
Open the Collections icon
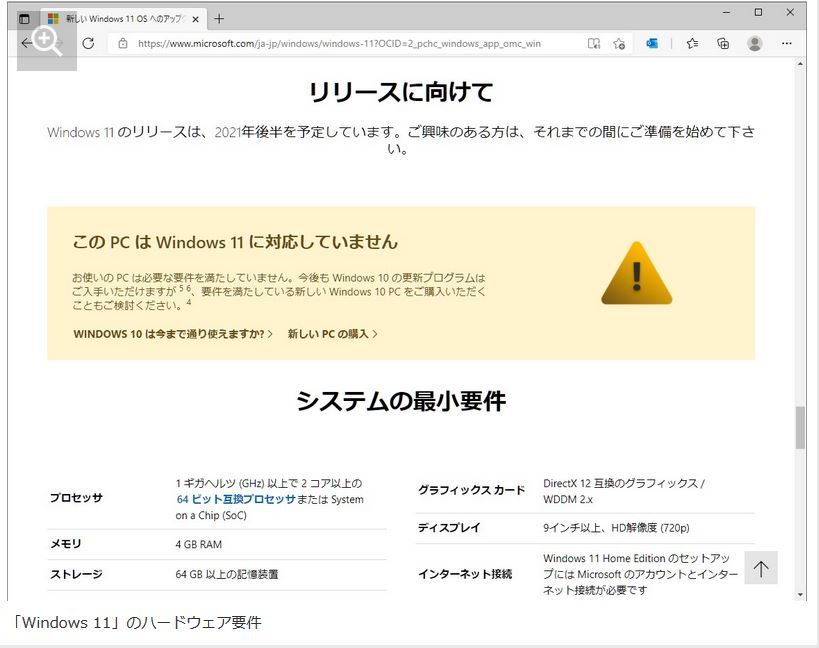pyautogui.click(x=723, y=43)
